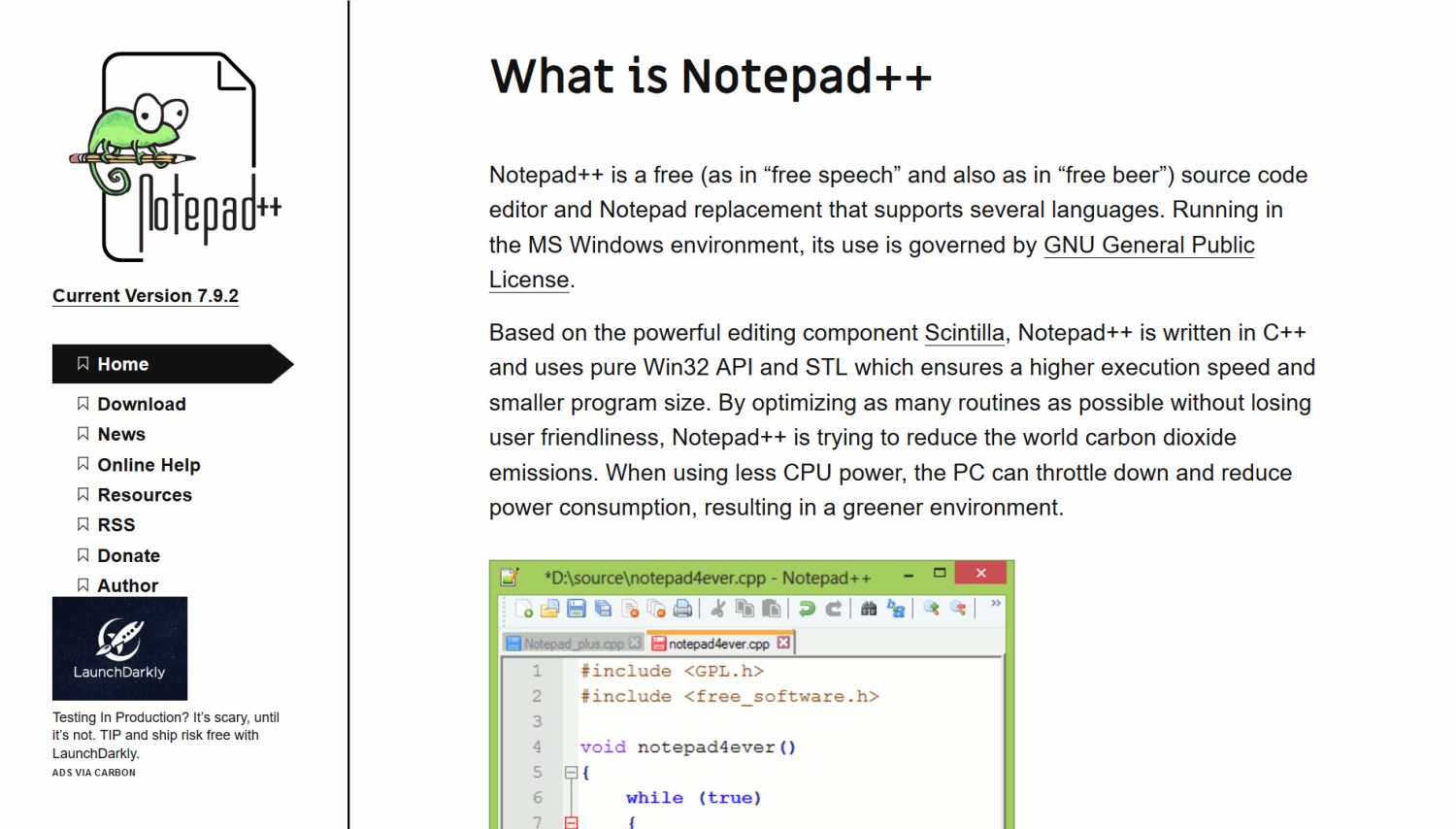Open a file using the Open folder icon

tap(549, 608)
